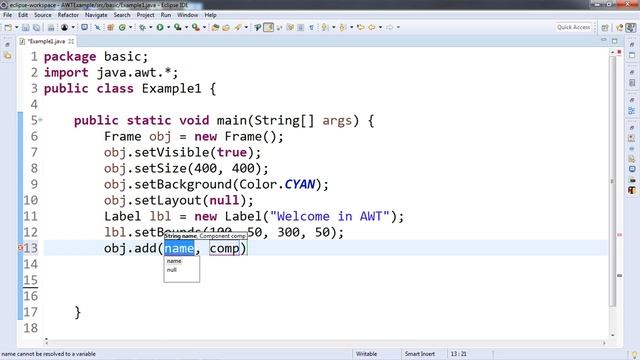Click the Previous Annotation icon
Screen dimensions: 640x360
[x=343, y=27]
